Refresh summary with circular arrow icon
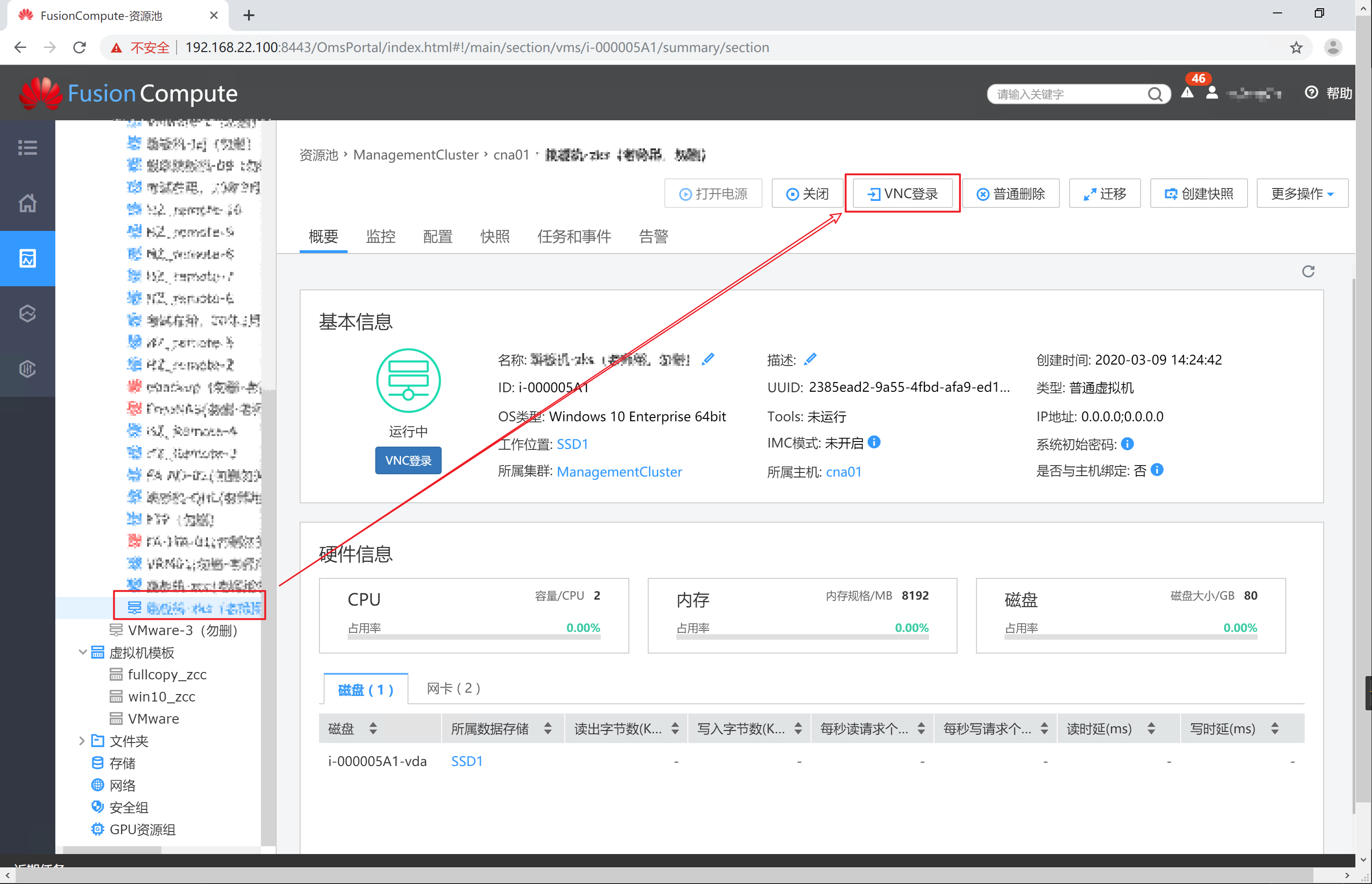This screenshot has height=884, width=1372. pyautogui.click(x=1308, y=271)
